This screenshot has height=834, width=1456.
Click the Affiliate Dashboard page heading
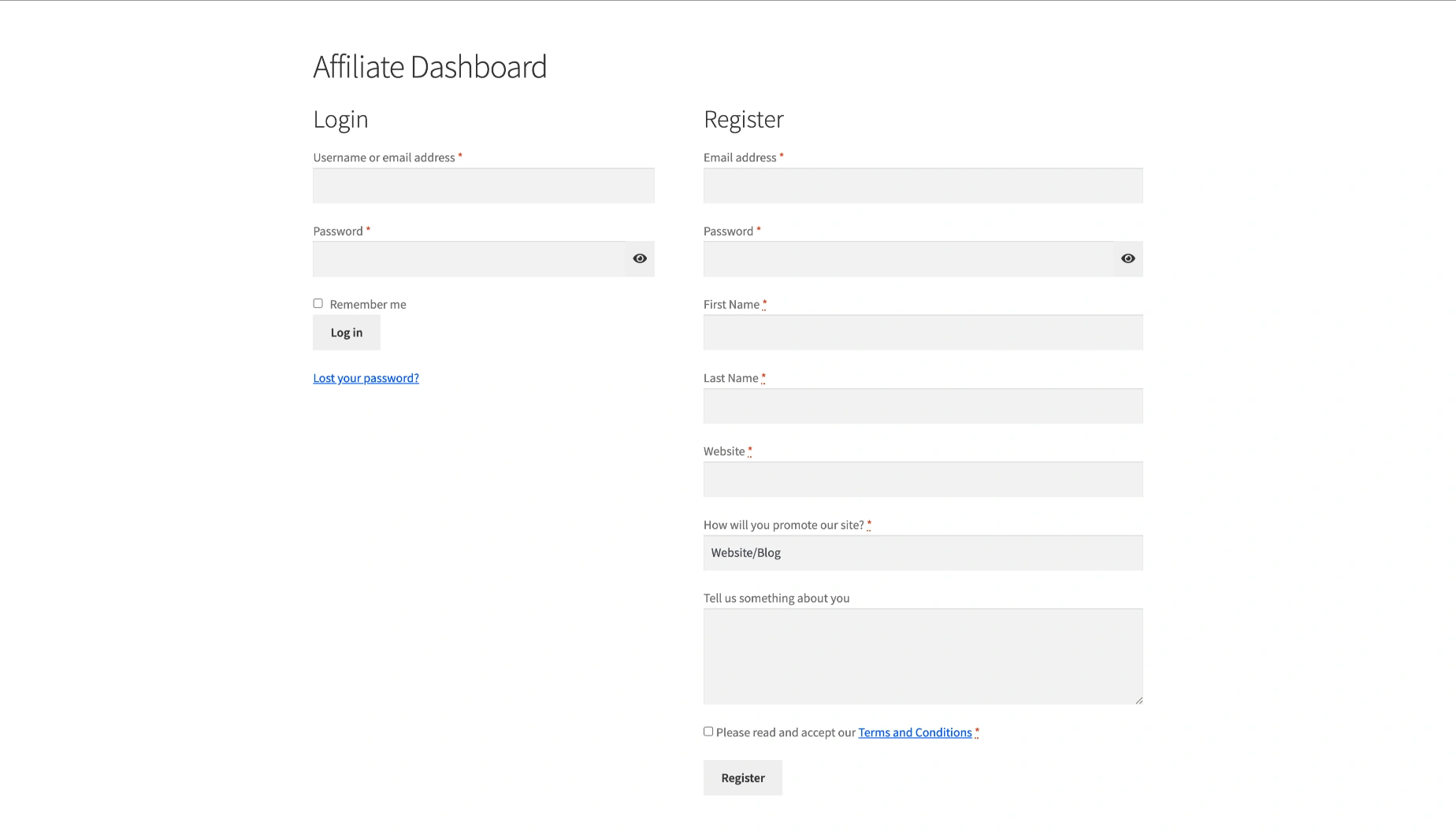[x=429, y=67]
